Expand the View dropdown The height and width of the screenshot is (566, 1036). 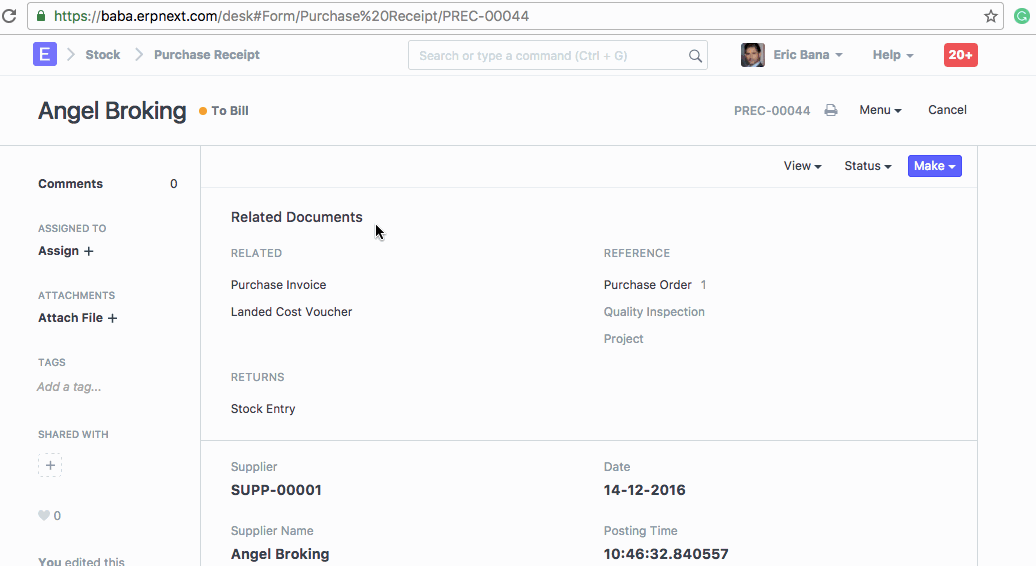tap(803, 166)
